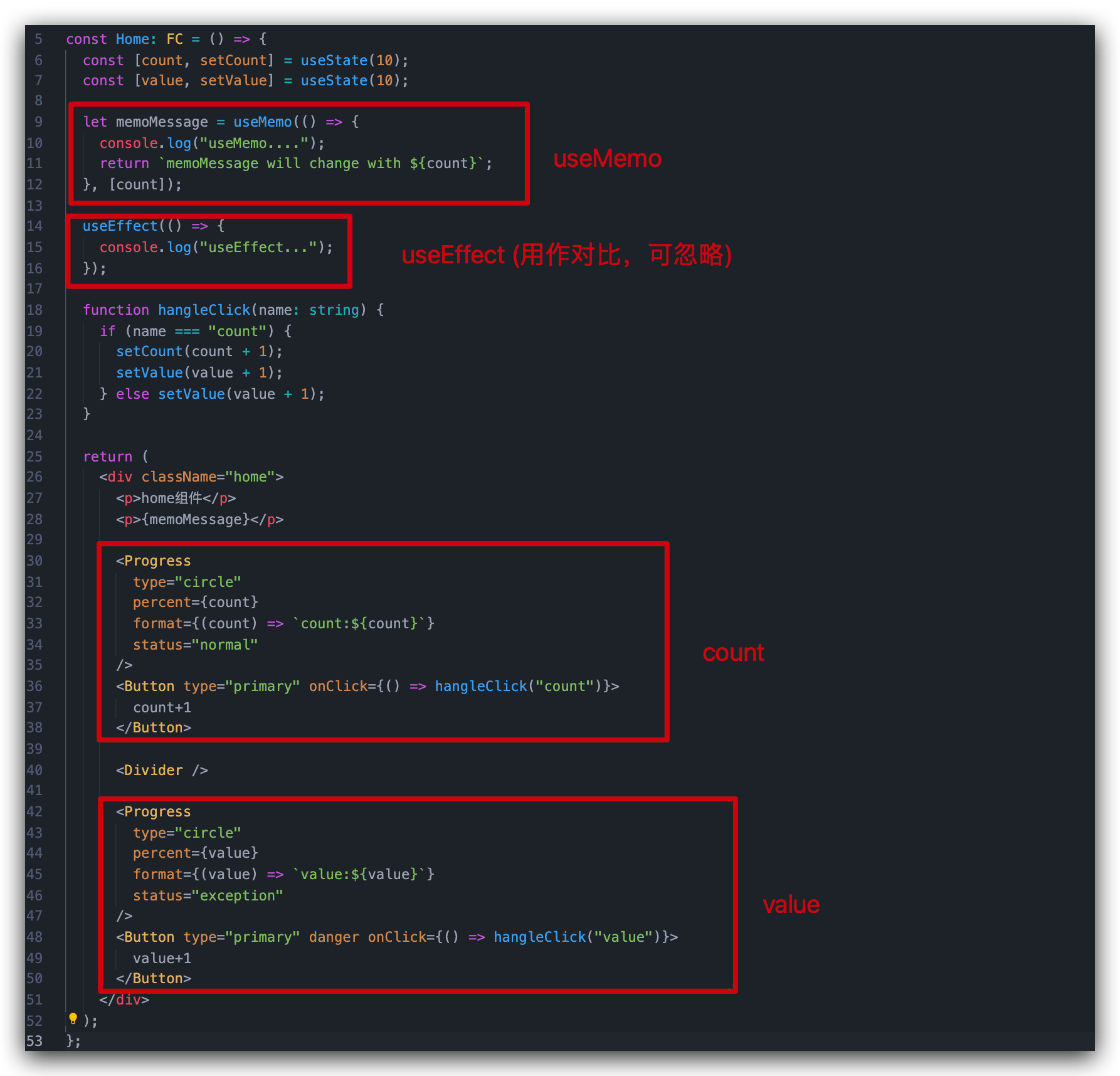The width and height of the screenshot is (1120, 1076).
Task: Click the 'string' type annotation on line 18
Action: [x=334, y=310]
